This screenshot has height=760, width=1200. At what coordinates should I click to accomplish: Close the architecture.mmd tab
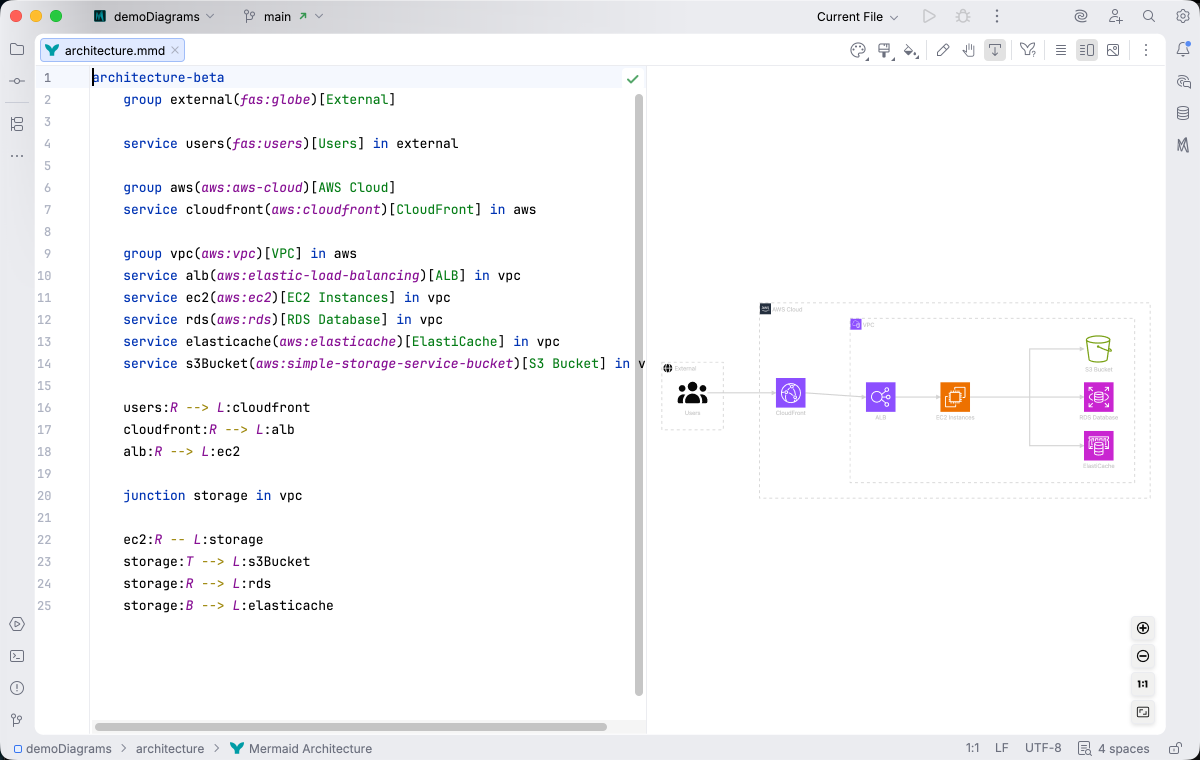176,50
